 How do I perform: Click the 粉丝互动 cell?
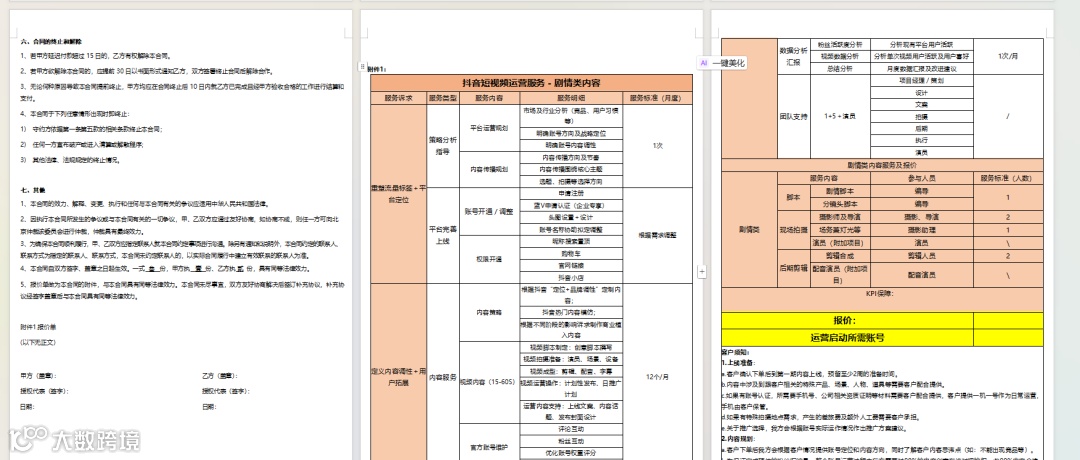click(x=570, y=440)
